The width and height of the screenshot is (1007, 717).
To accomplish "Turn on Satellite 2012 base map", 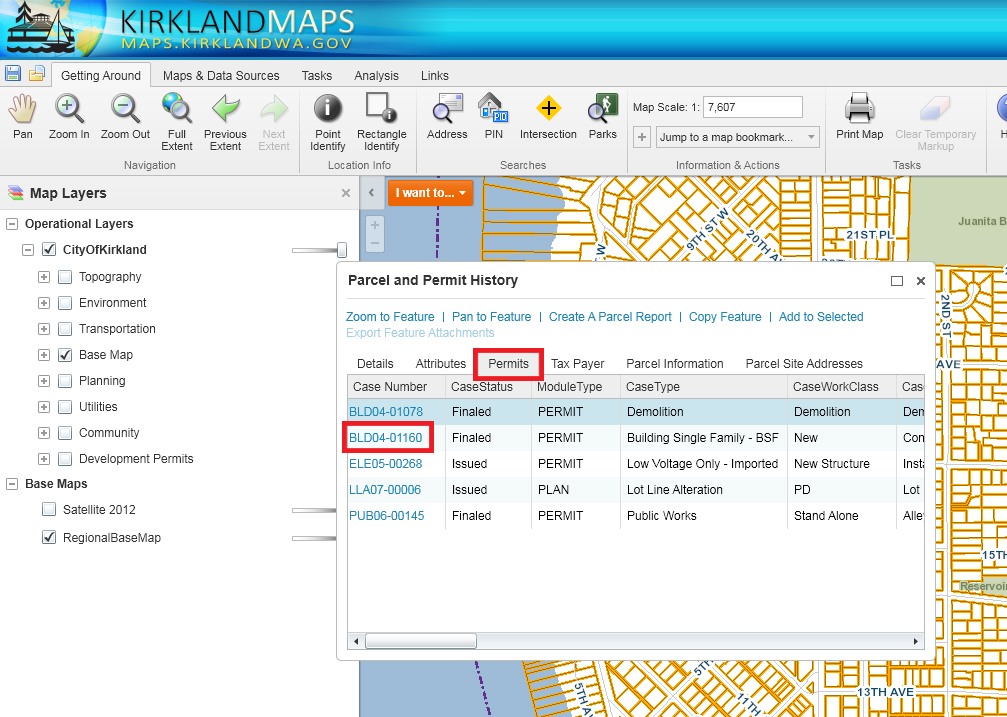I will click(x=49, y=510).
